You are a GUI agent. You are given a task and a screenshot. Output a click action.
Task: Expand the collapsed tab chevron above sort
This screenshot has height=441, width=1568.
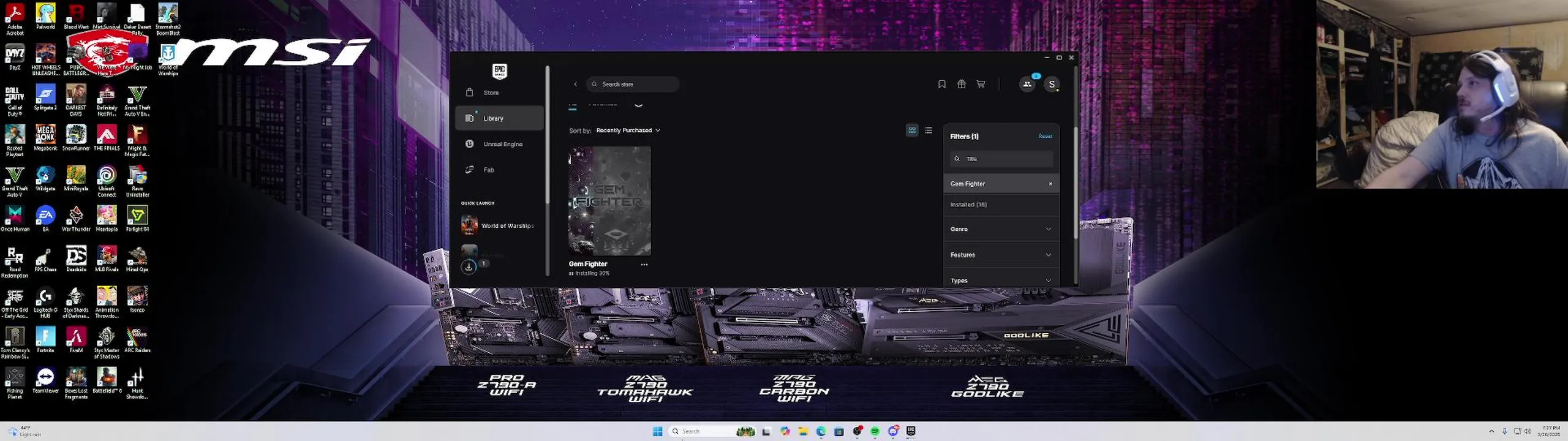[x=639, y=105]
